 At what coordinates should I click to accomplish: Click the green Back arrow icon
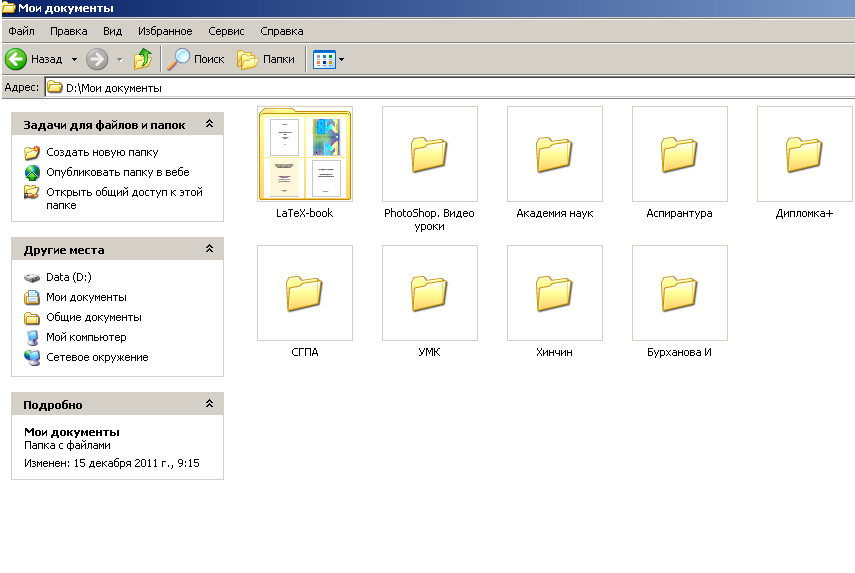[16, 59]
